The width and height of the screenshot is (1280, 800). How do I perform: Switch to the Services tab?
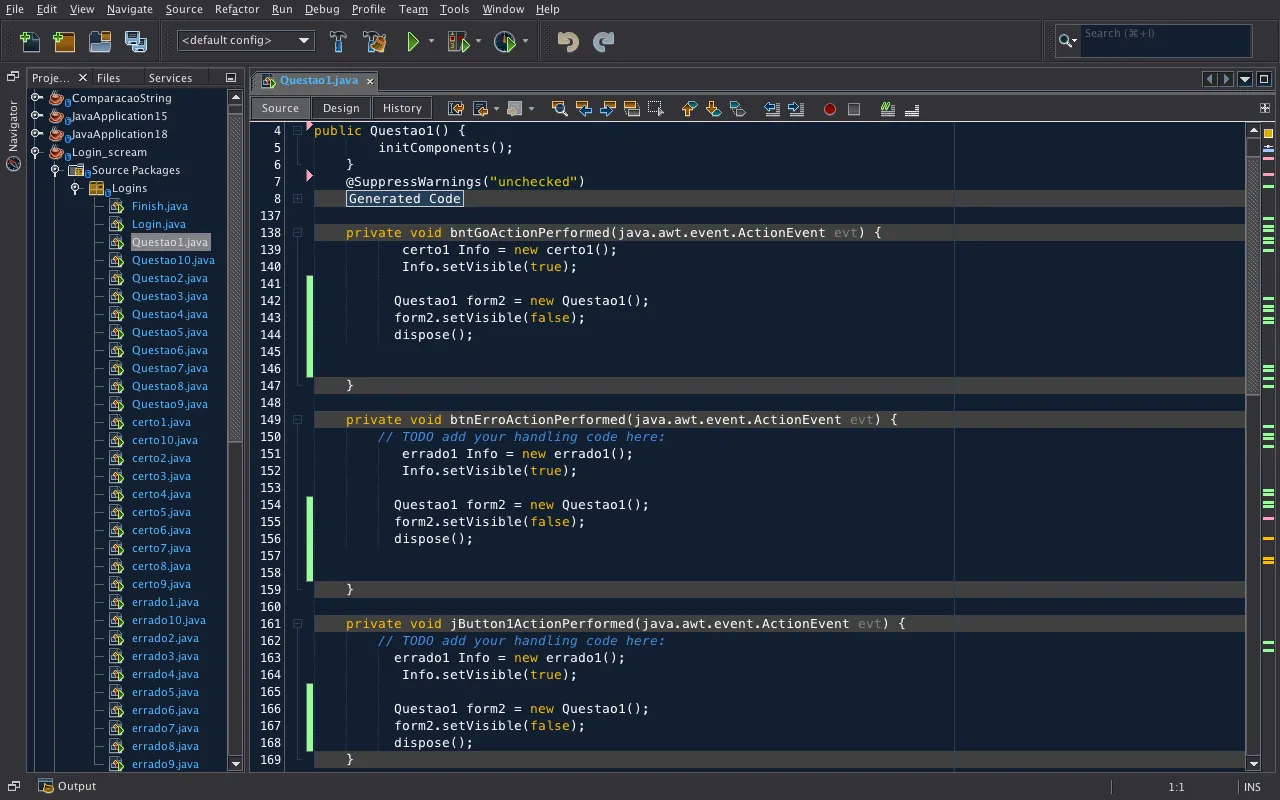point(170,78)
